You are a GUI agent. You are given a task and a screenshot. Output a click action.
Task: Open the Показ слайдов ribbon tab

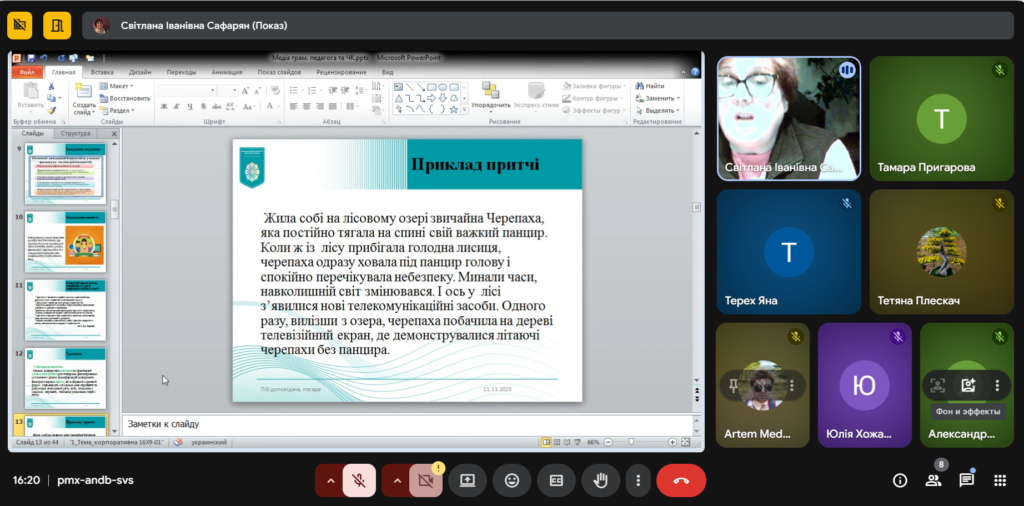point(279,72)
